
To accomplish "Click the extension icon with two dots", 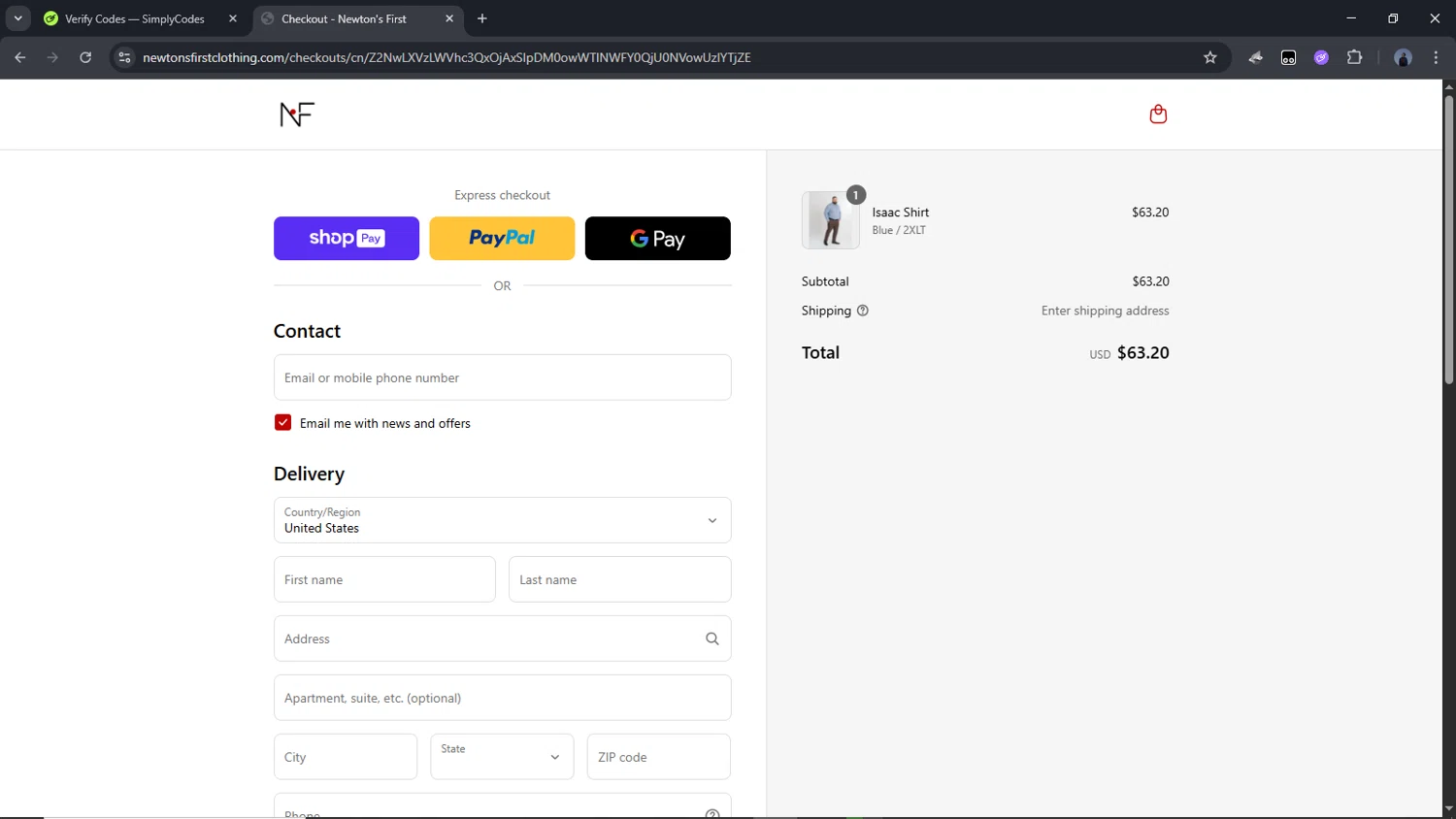I will coord(1288,57).
